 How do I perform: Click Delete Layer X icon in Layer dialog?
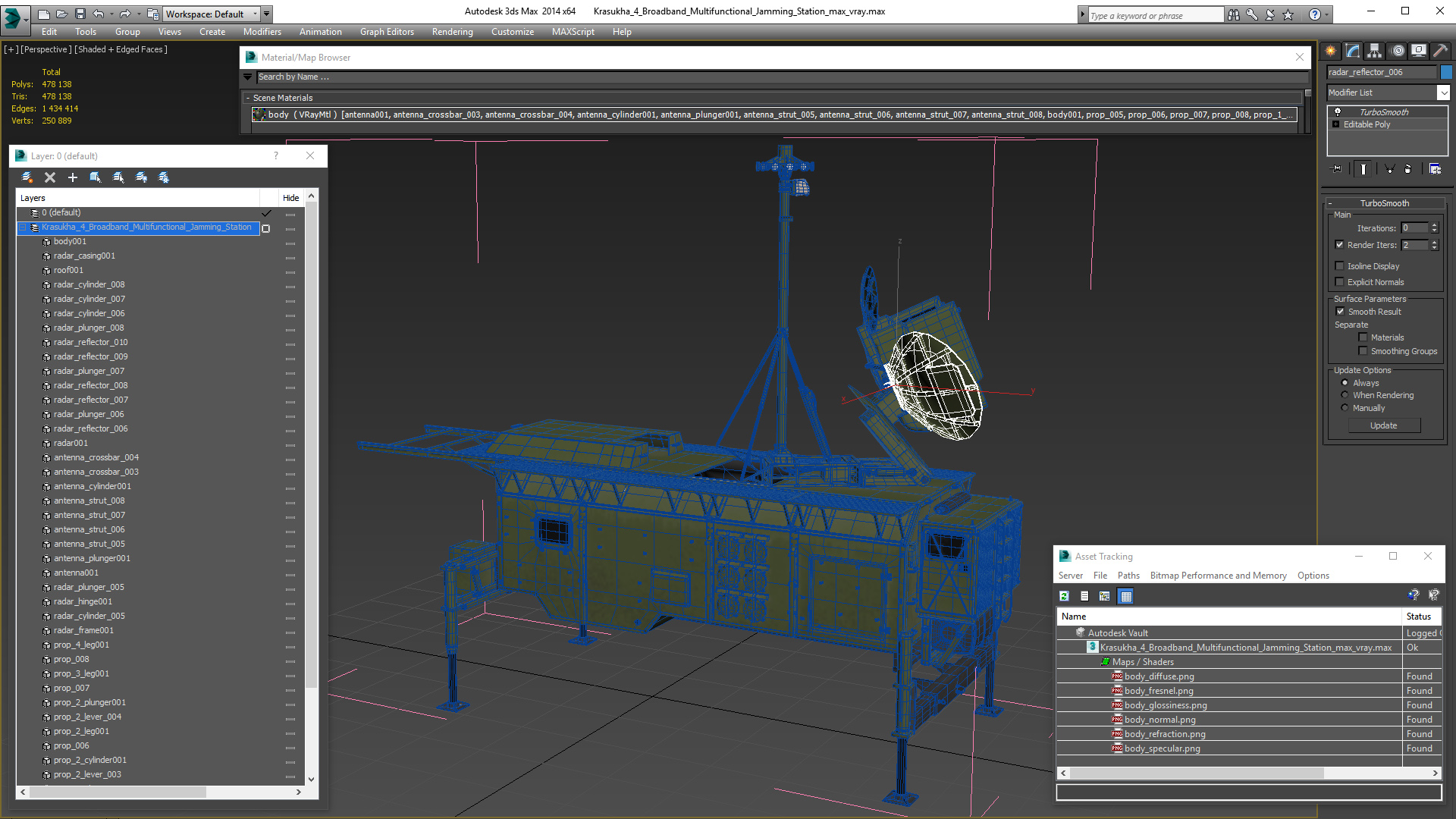click(50, 177)
